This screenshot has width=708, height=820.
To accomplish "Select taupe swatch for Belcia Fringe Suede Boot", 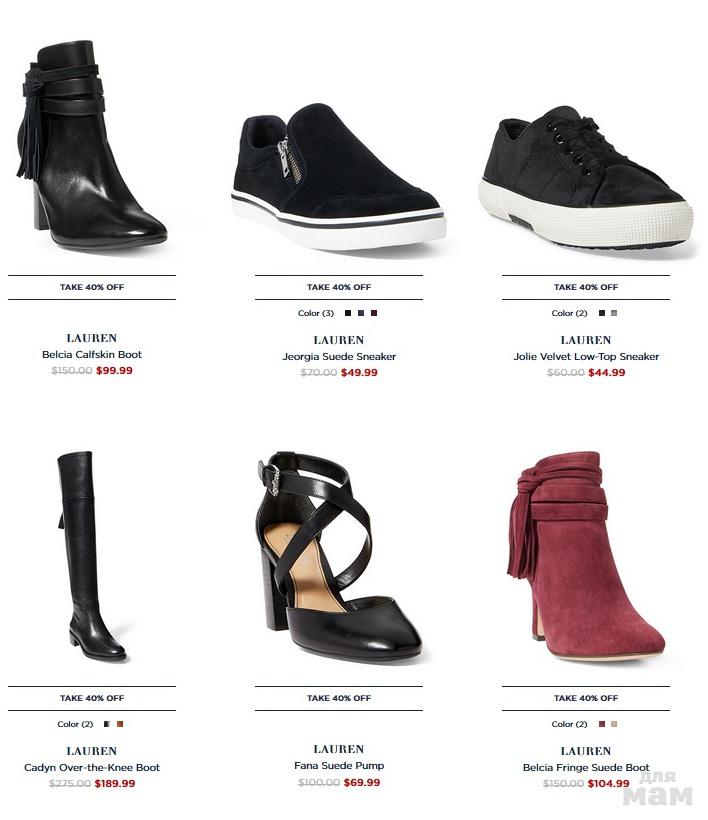I will coord(614,724).
